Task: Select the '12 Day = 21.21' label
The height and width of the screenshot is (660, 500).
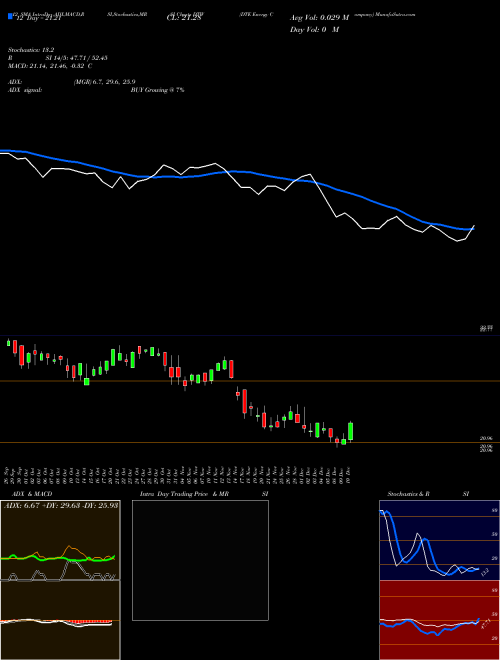Action: point(38,18)
